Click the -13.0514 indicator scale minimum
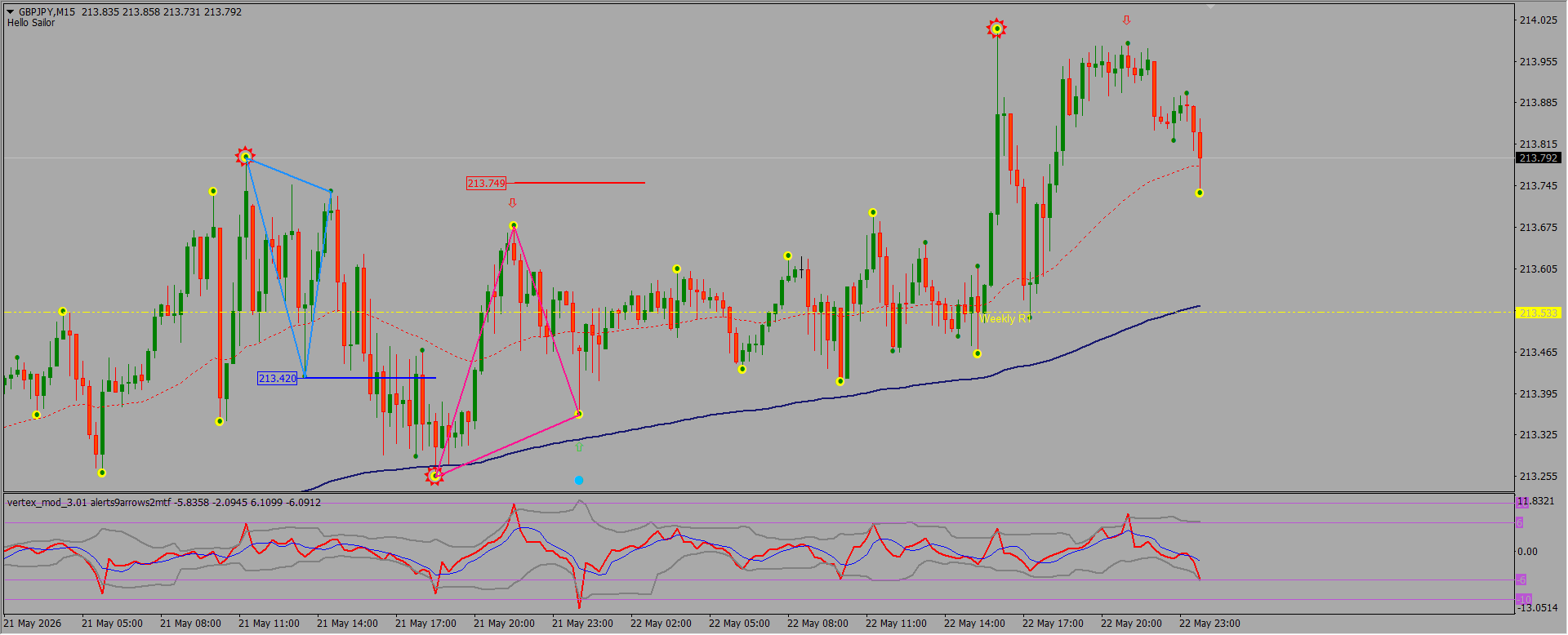 pyautogui.click(x=1538, y=608)
